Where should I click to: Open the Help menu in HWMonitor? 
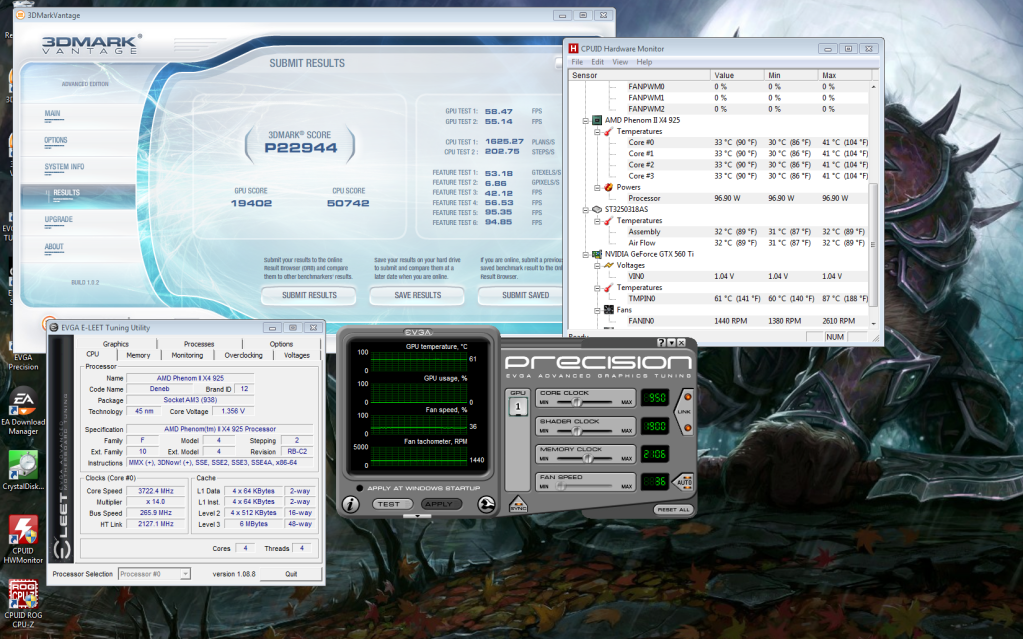click(x=644, y=62)
